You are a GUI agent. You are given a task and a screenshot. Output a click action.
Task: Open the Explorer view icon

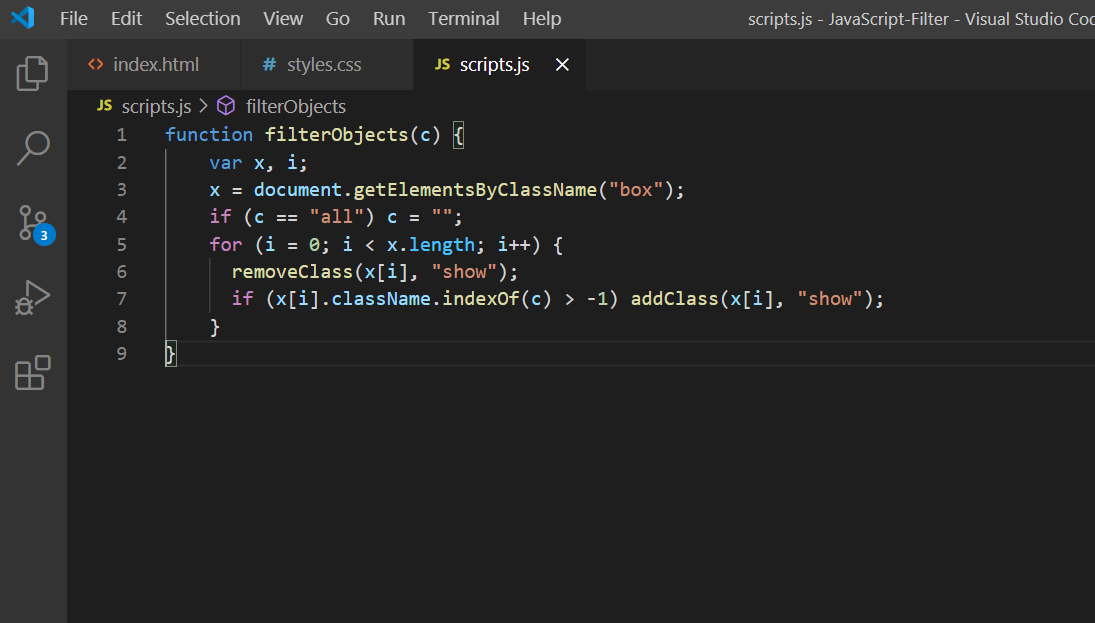33,72
